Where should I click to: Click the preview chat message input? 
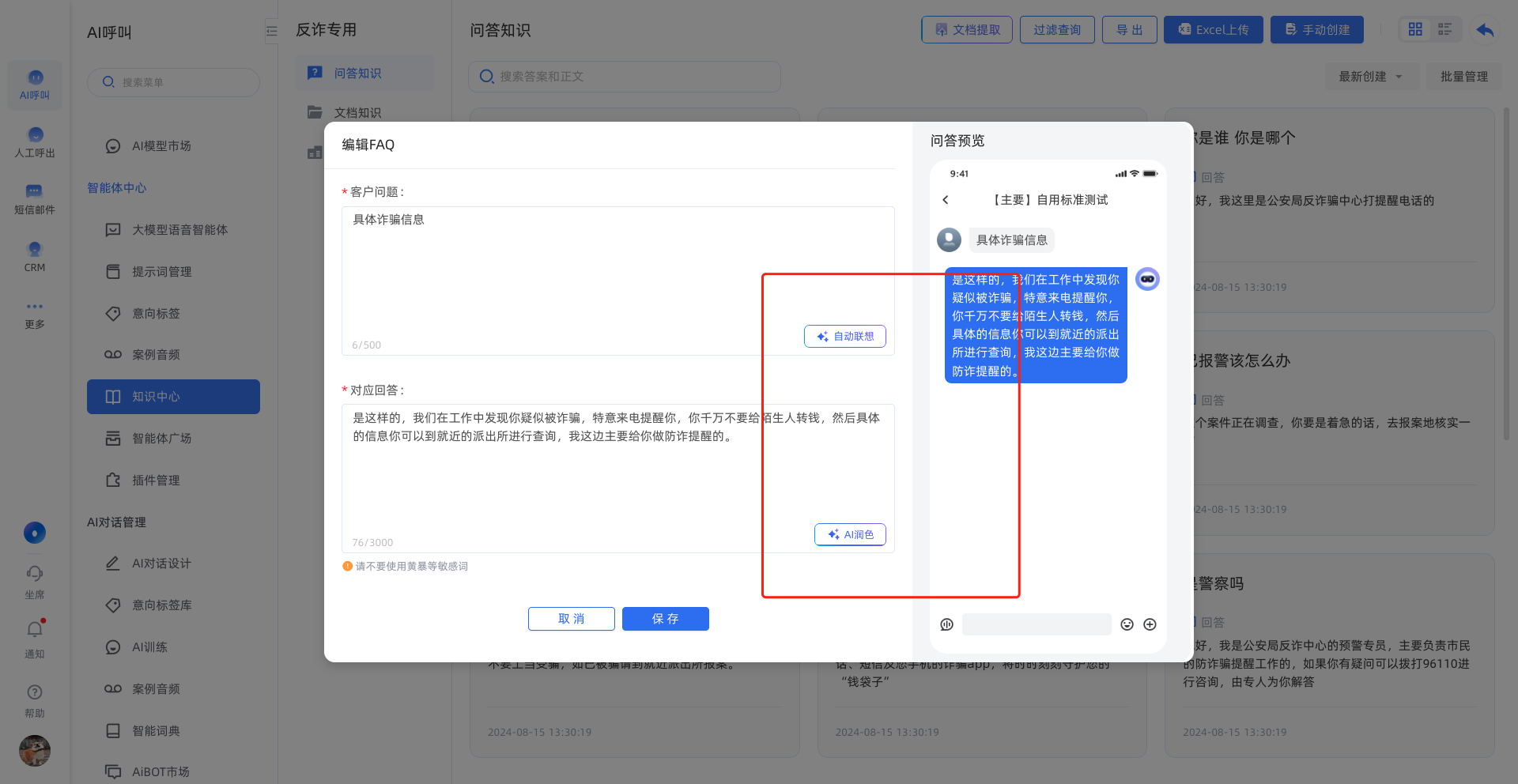[1037, 624]
